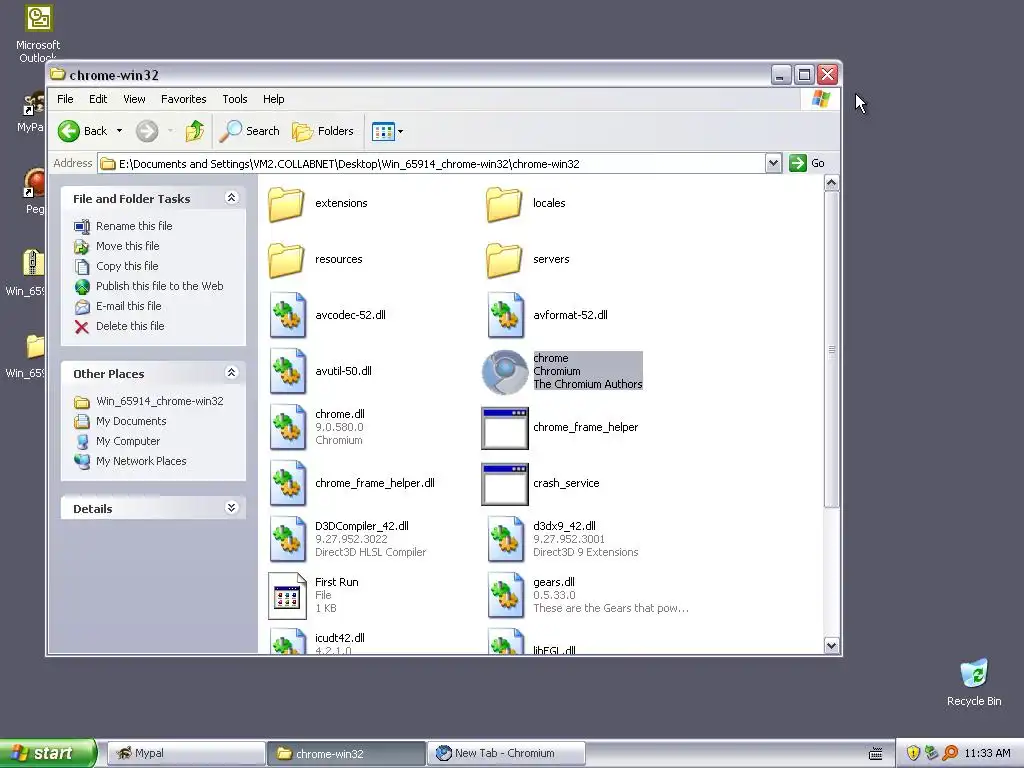Click the scroll up arrow of file list

[x=831, y=183]
